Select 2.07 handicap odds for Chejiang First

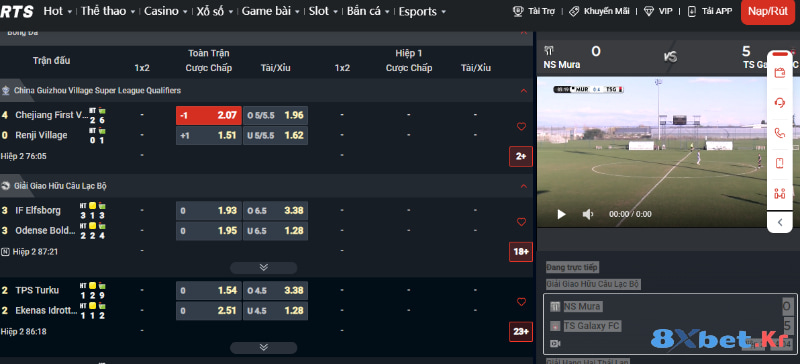(209, 115)
